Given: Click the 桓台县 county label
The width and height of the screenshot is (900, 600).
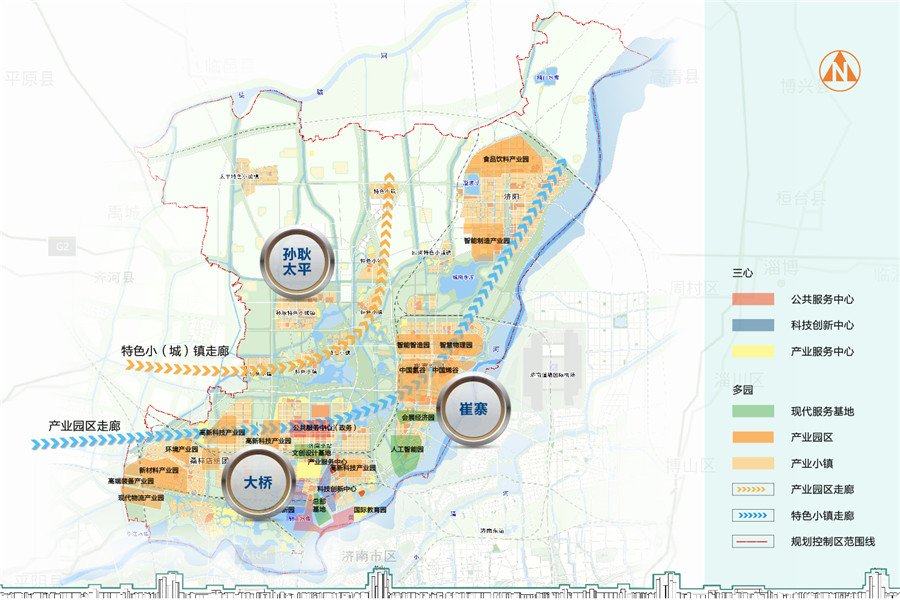Looking at the screenshot, I should [801, 198].
